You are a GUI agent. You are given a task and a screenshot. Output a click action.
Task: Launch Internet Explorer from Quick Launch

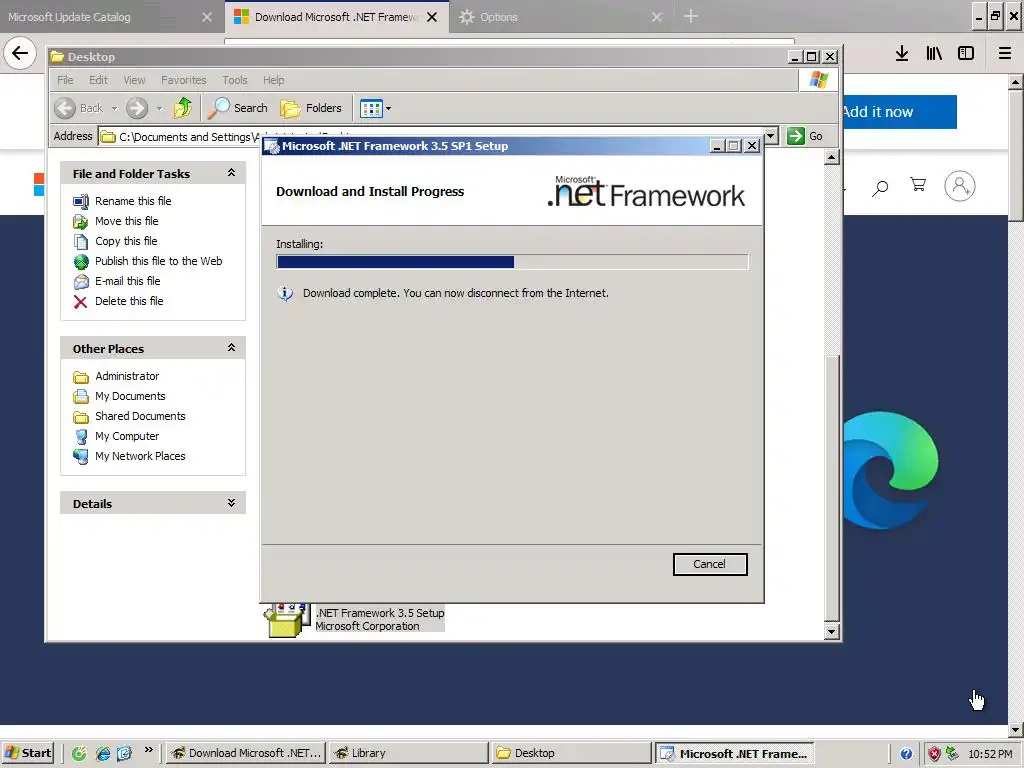click(x=102, y=753)
